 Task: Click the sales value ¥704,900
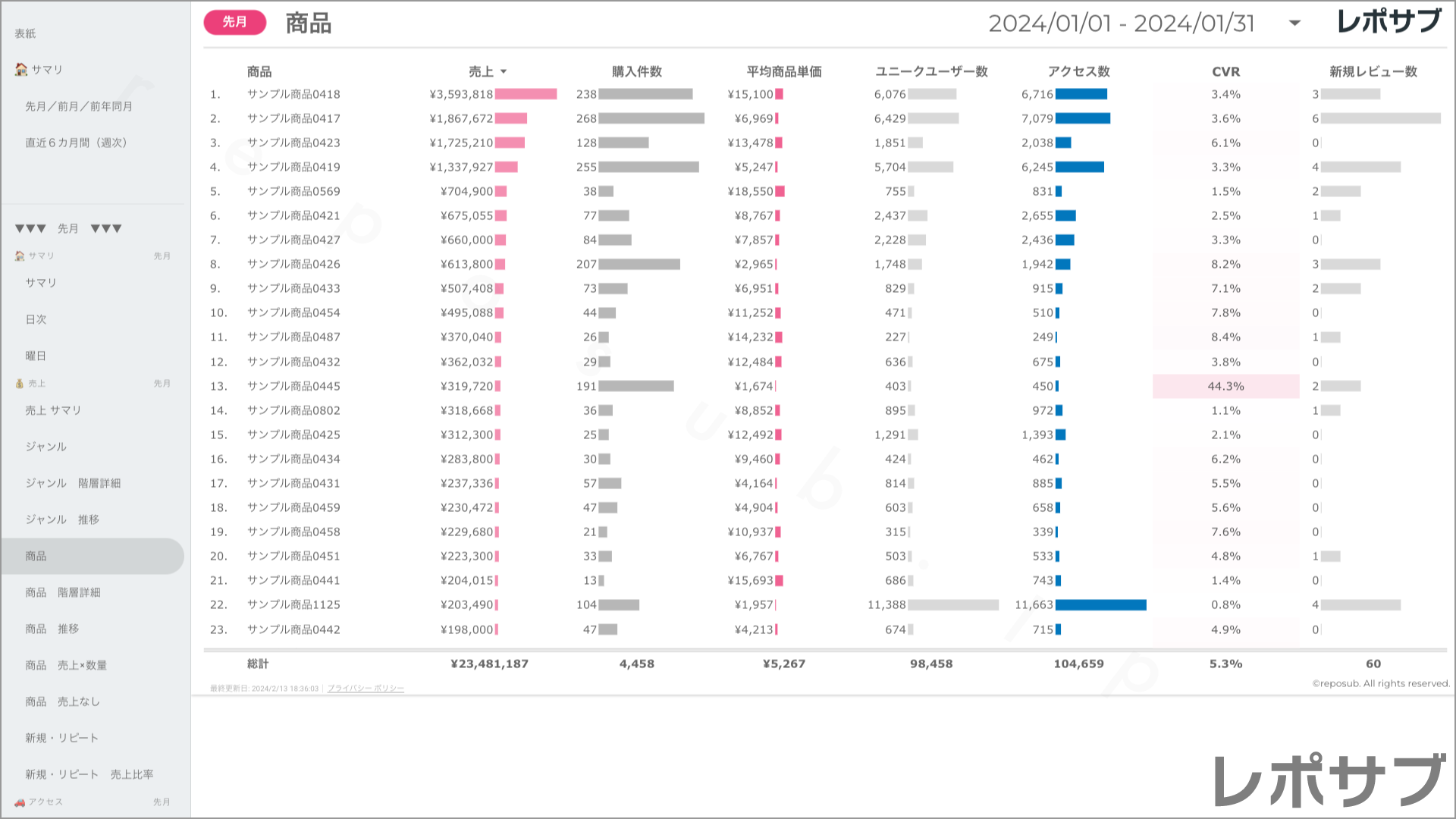click(x=467, y=191)
